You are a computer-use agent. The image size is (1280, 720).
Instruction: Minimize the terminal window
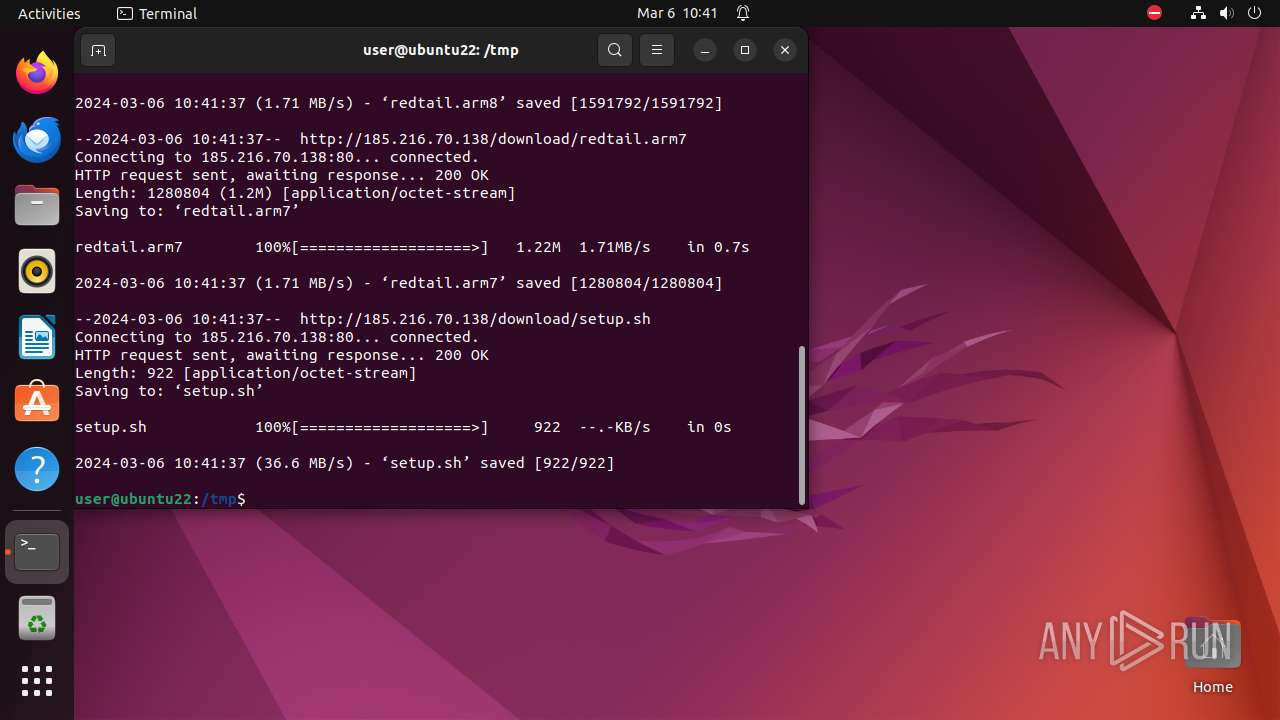point(705,50)
